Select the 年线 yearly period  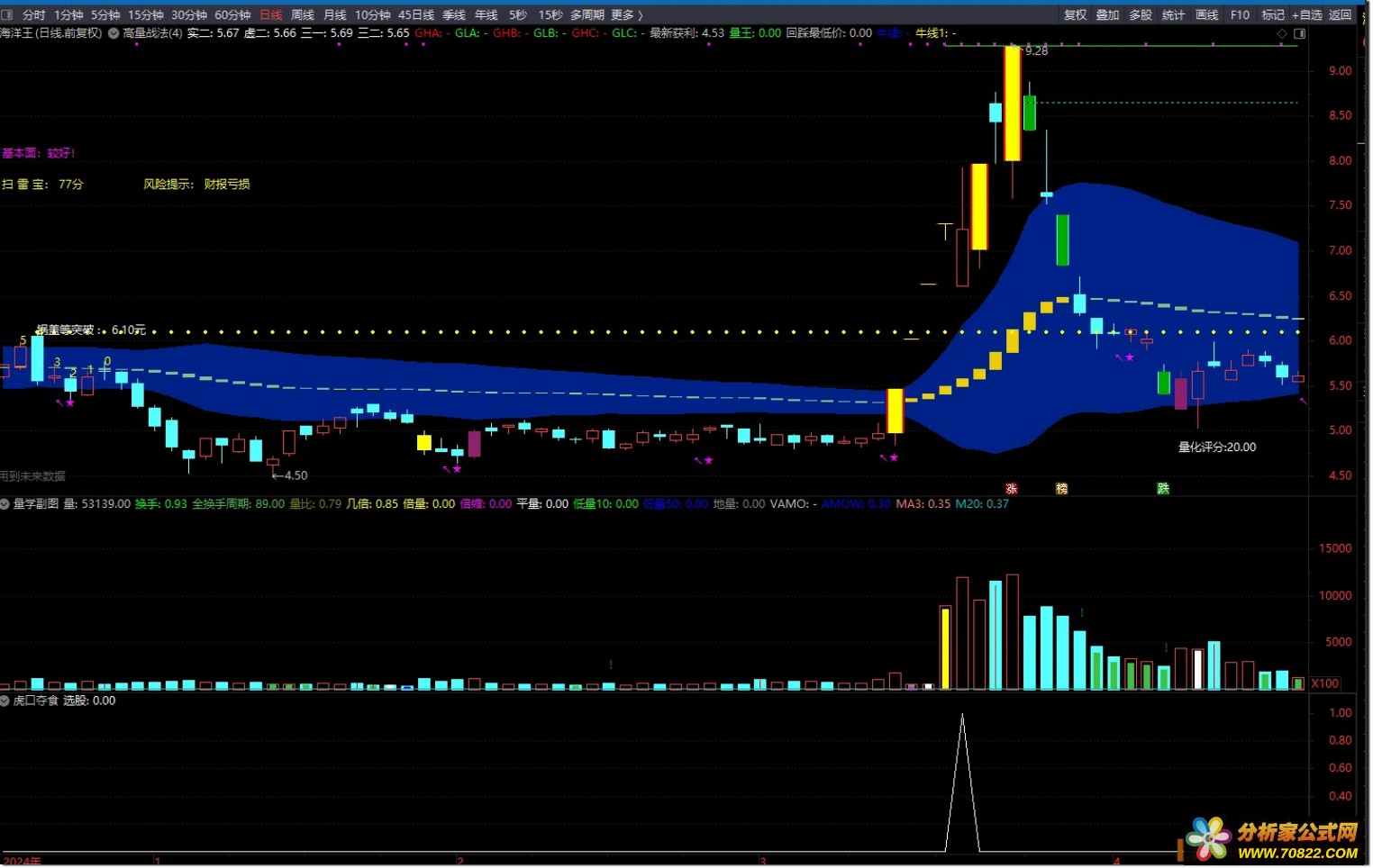[x=486, y=14]
